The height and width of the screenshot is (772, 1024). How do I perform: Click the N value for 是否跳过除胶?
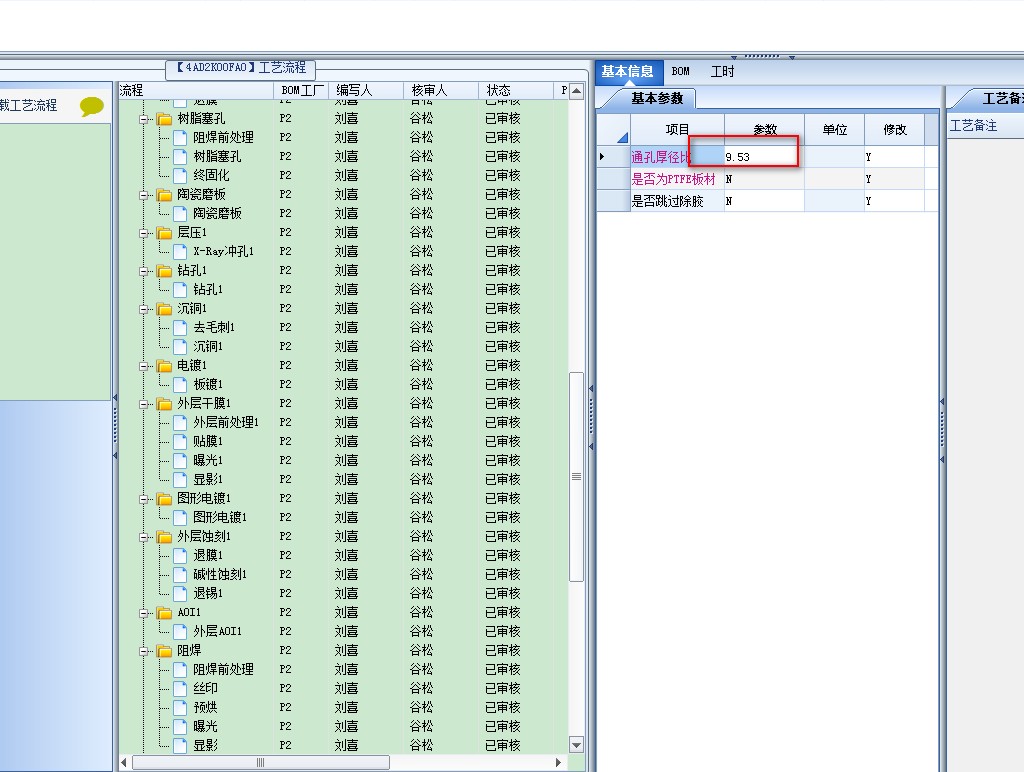(x=763, y=201)
